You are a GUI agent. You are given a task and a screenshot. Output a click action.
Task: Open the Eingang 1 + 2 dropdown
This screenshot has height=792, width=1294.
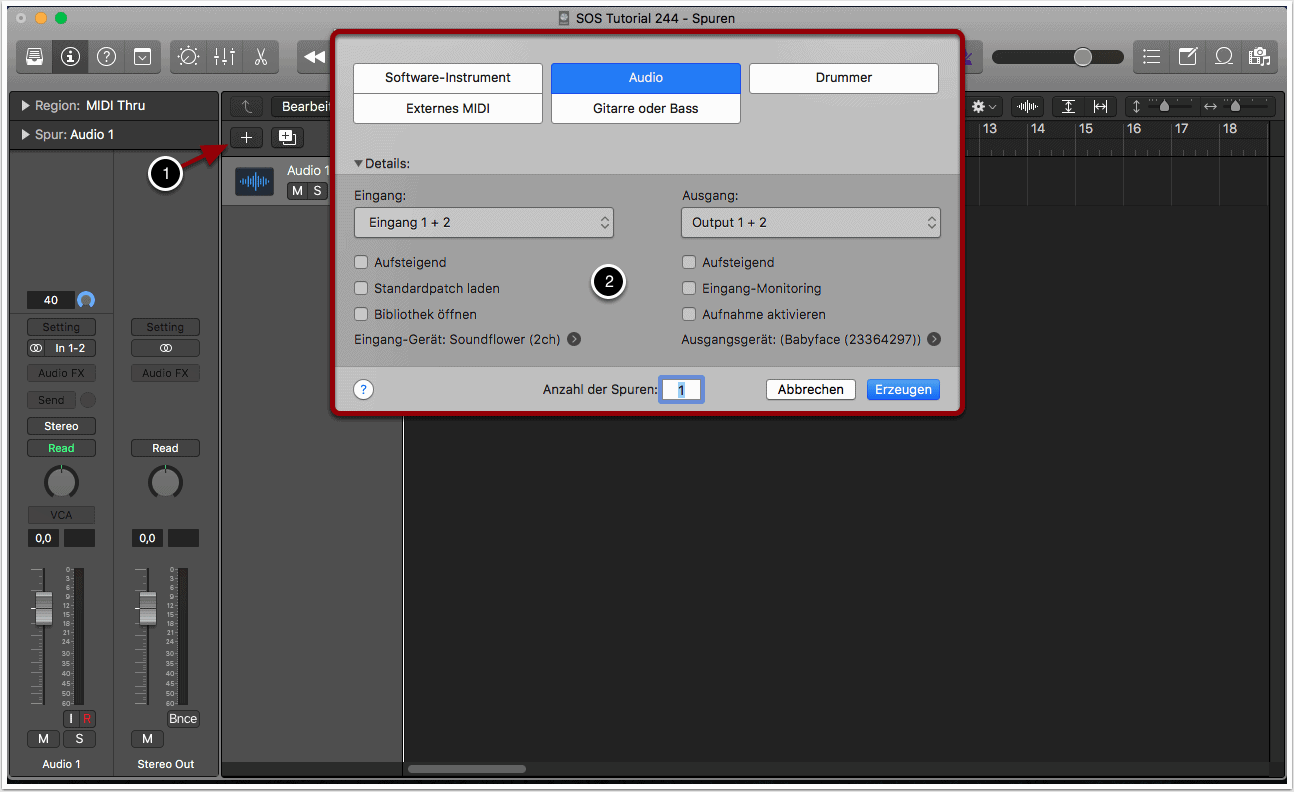[484, 222]
